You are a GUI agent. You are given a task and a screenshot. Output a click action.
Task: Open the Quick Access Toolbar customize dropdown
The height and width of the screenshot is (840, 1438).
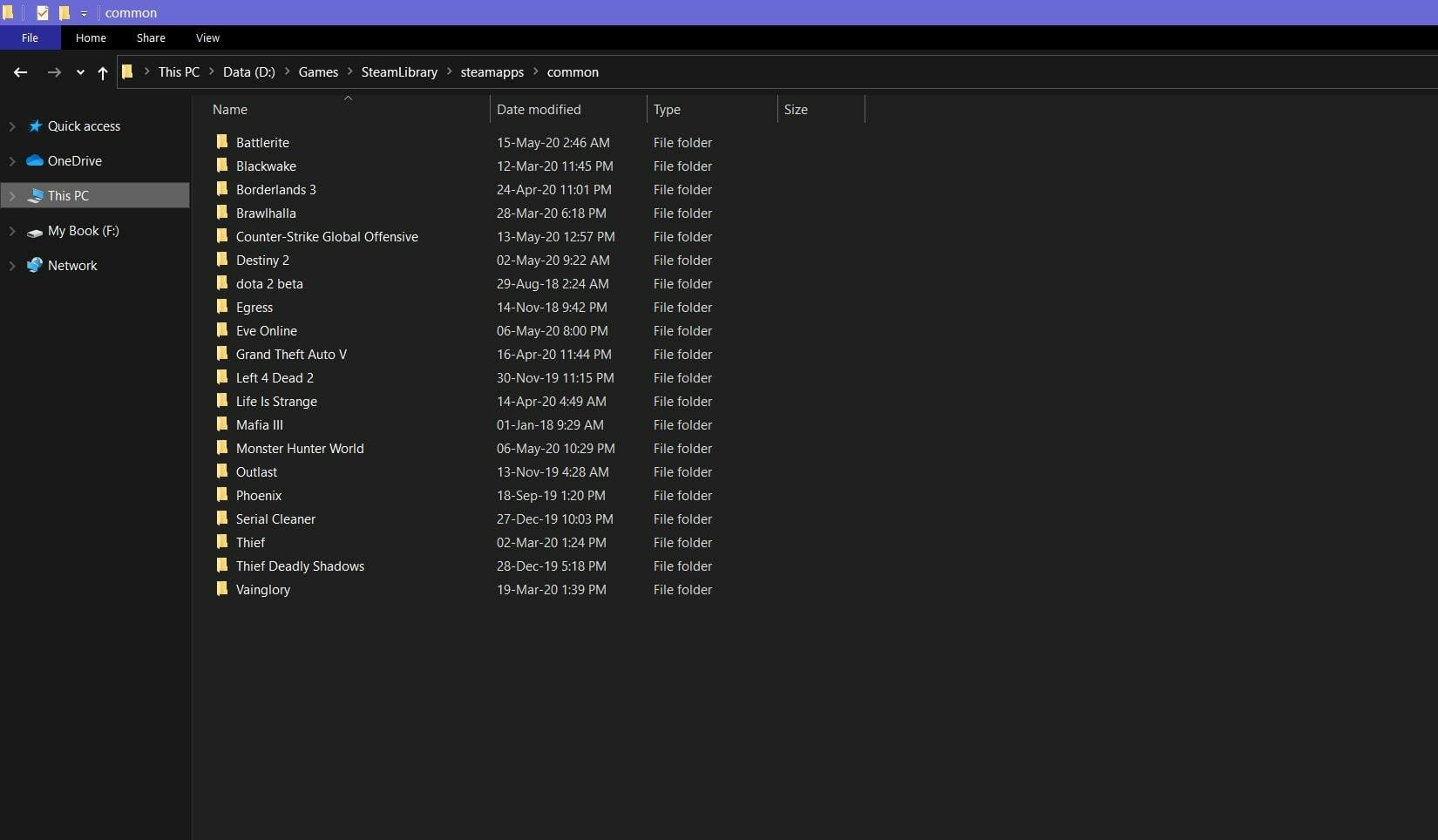pyautogui.click(x=84, y=14)
